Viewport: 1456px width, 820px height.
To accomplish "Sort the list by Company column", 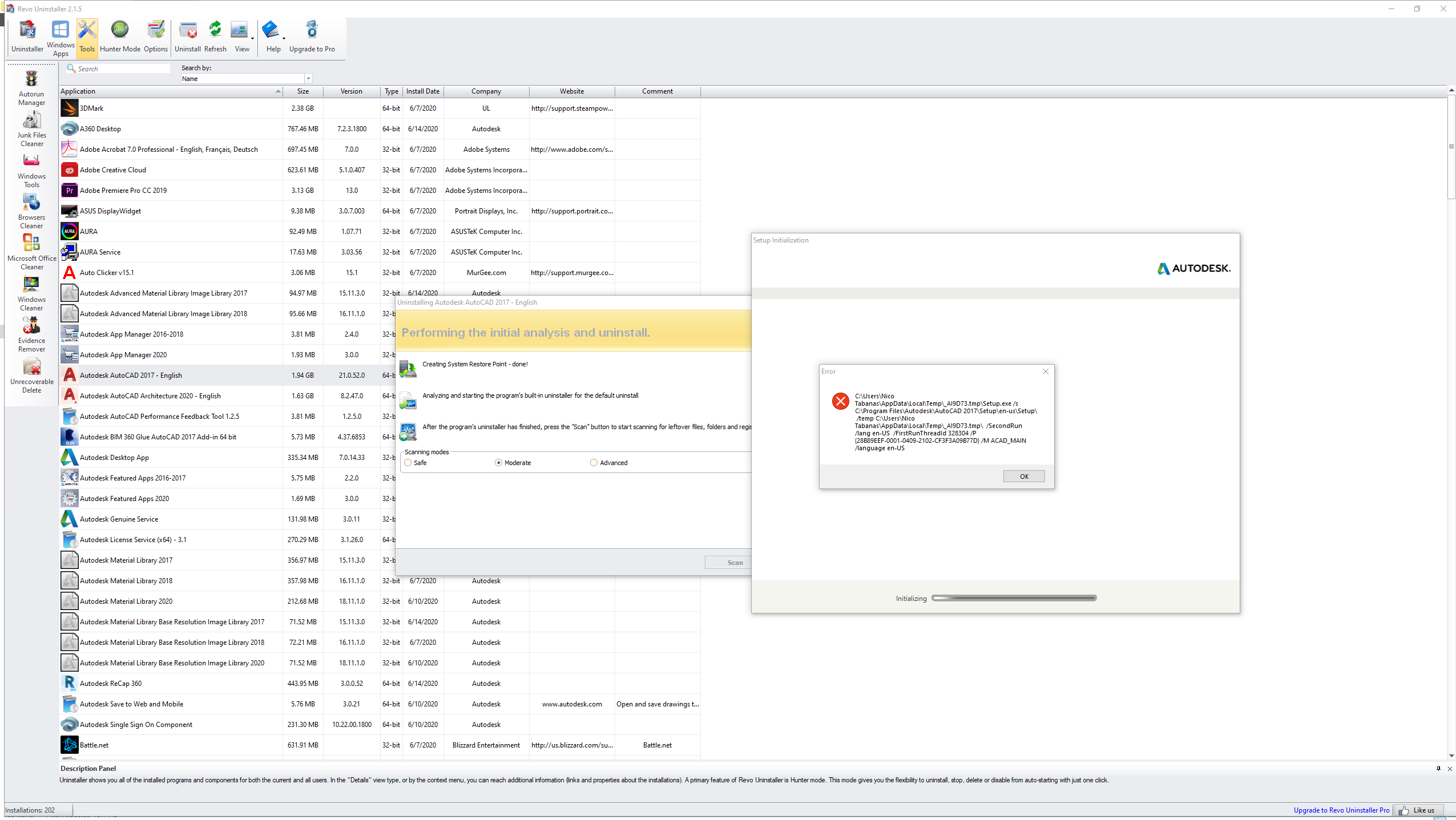I will coord(486,91).
